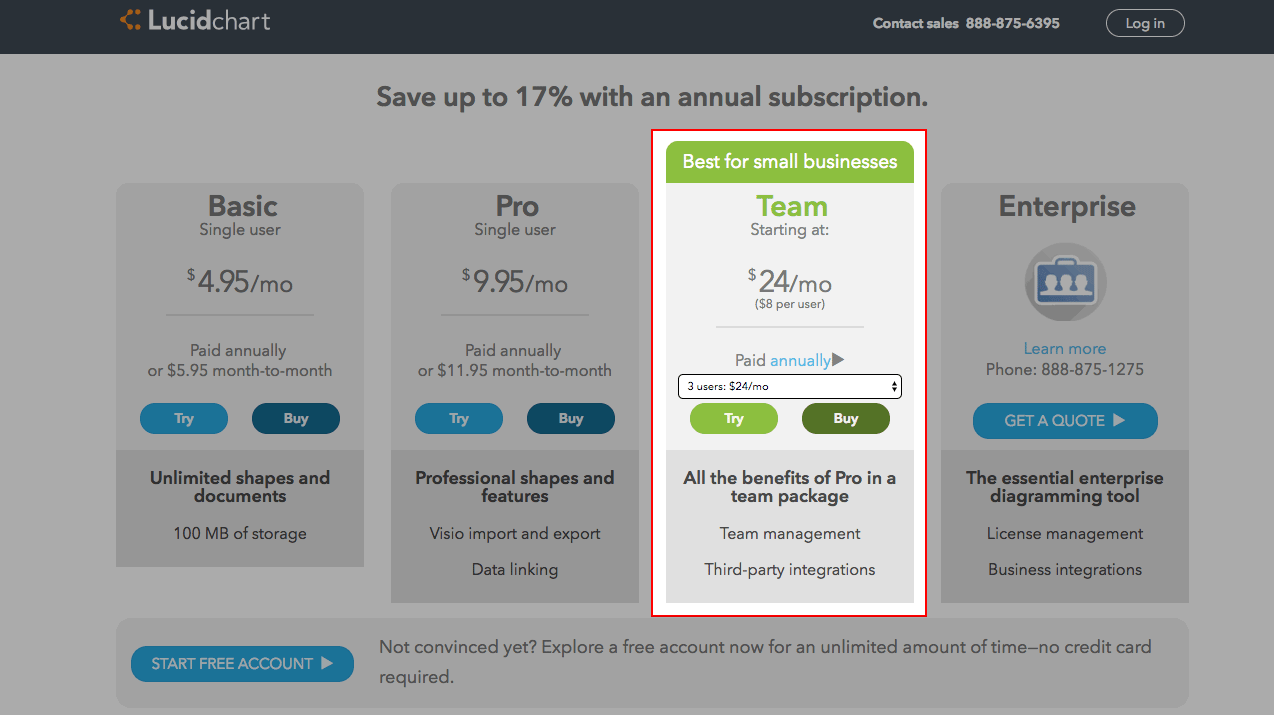Click the Enterprise briefcase icon

1065,281
